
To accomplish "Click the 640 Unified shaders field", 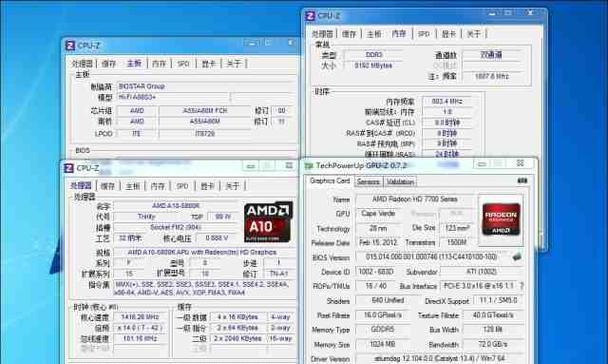I will click(387, 300).
